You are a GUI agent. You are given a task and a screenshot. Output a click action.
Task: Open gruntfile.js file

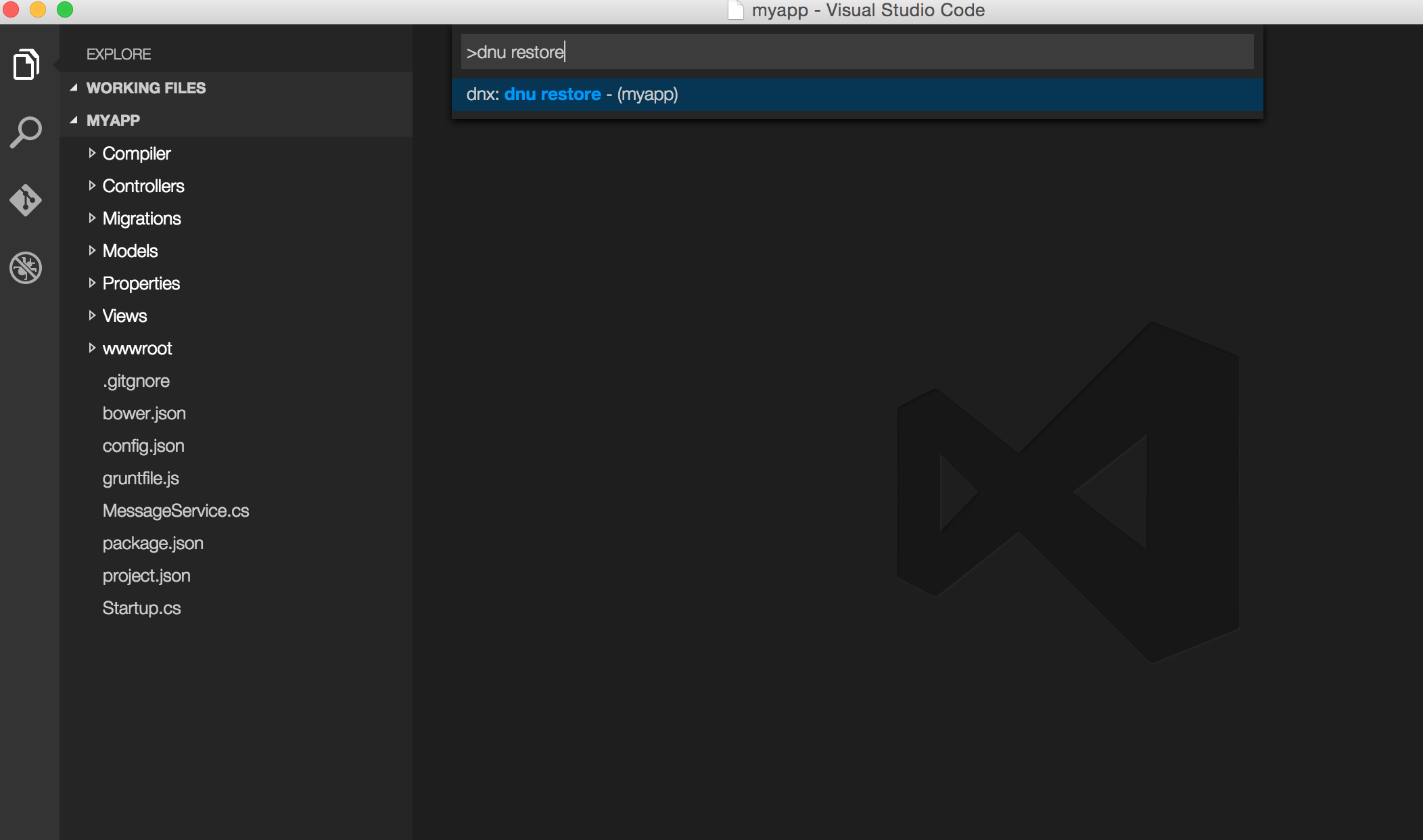coord(141,479)
